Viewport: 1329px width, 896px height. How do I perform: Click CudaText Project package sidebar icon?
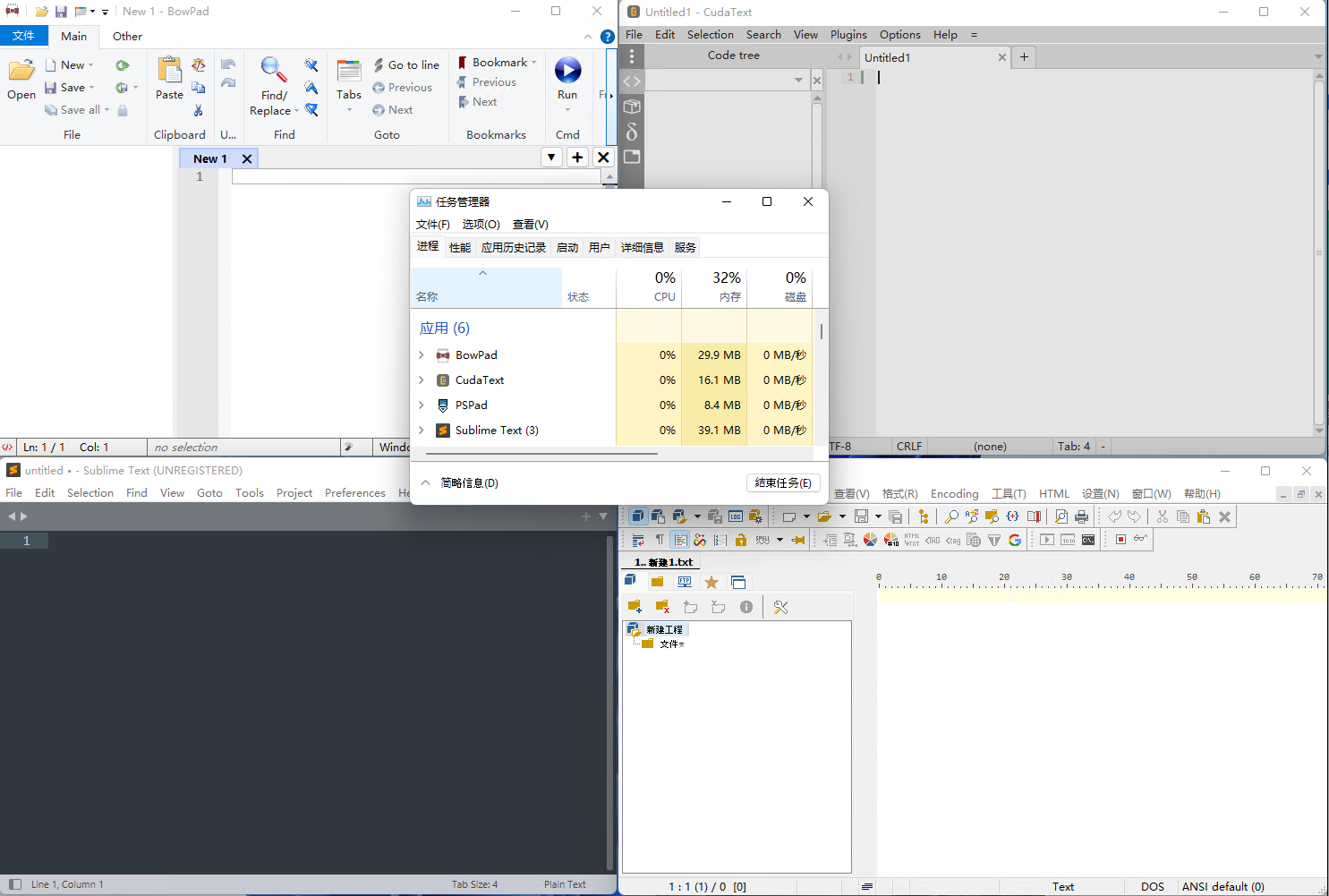[x=632, y=107]
